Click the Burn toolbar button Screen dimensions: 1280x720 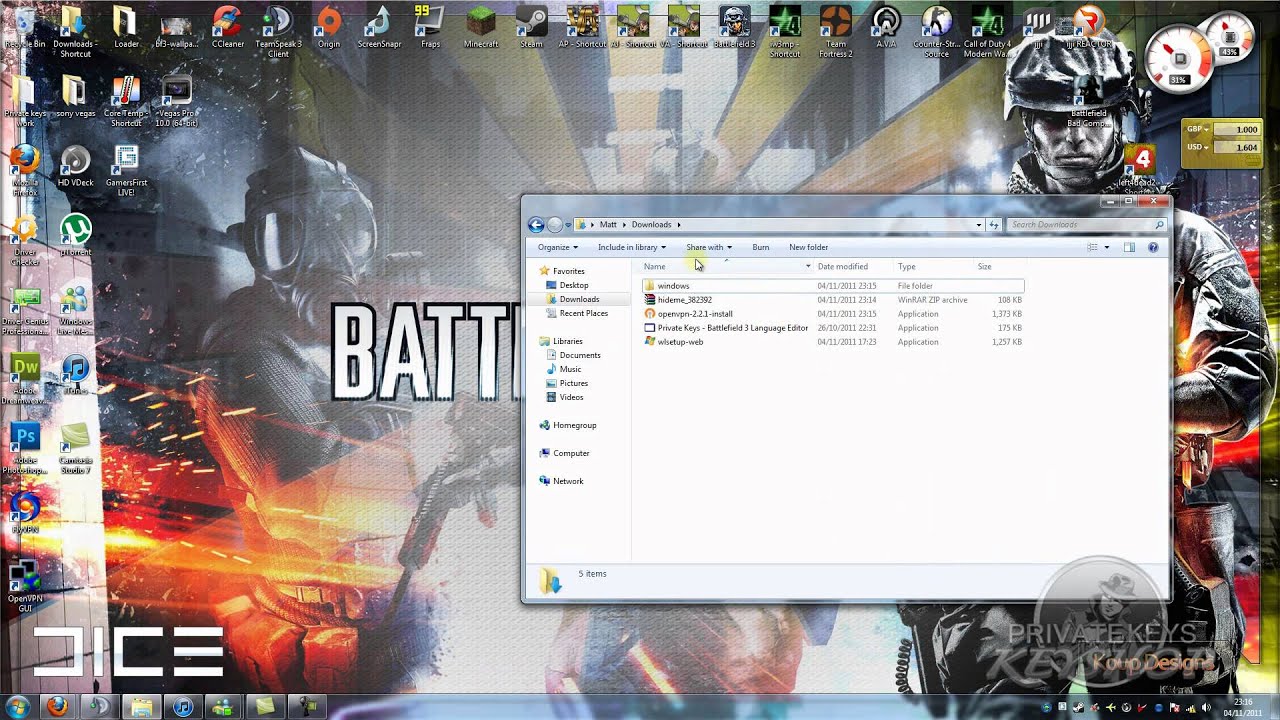[x=761, y=247]
